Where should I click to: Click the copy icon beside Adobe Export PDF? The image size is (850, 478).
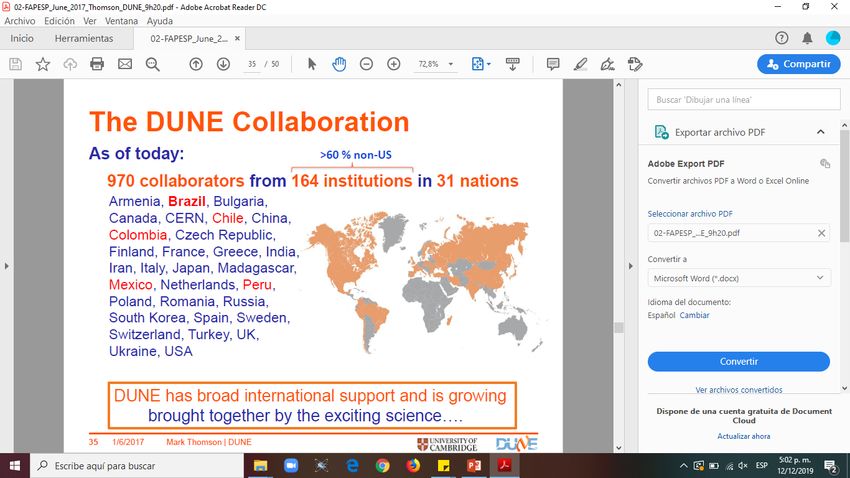825,164
